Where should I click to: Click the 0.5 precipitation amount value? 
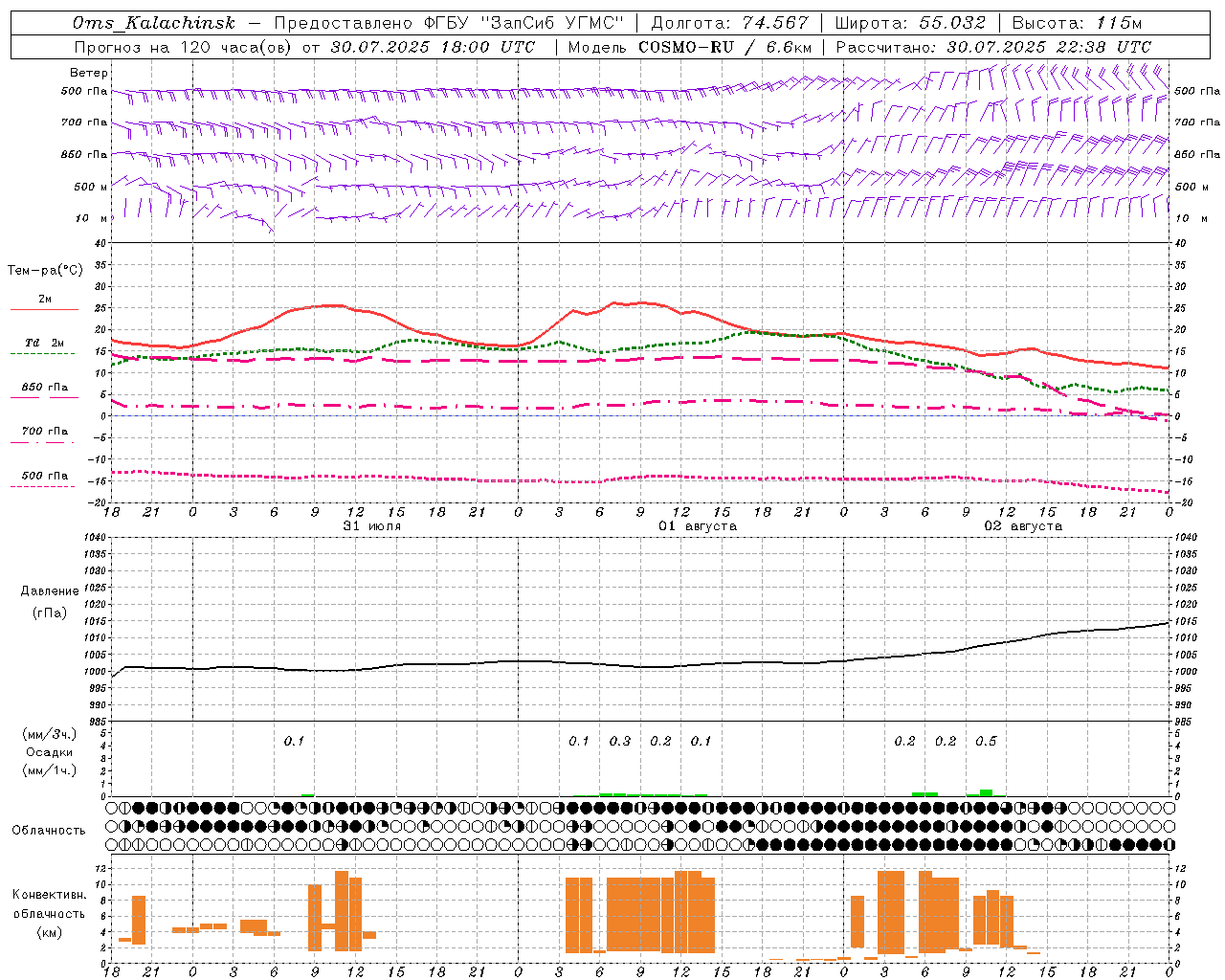pyautogui.click(x=986, y=741)
